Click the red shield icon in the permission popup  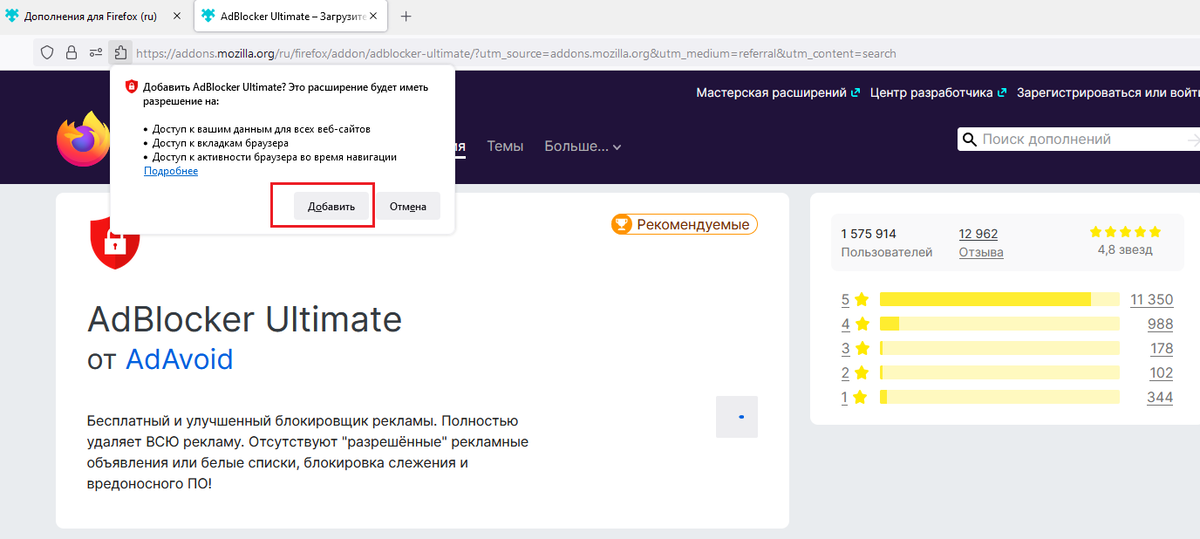point(131,87)
